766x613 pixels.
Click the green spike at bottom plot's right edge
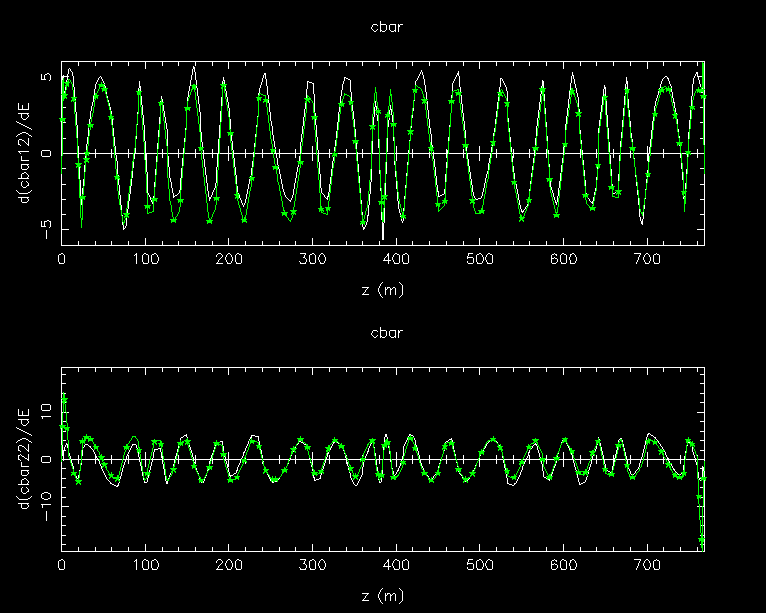click(702, 520)
